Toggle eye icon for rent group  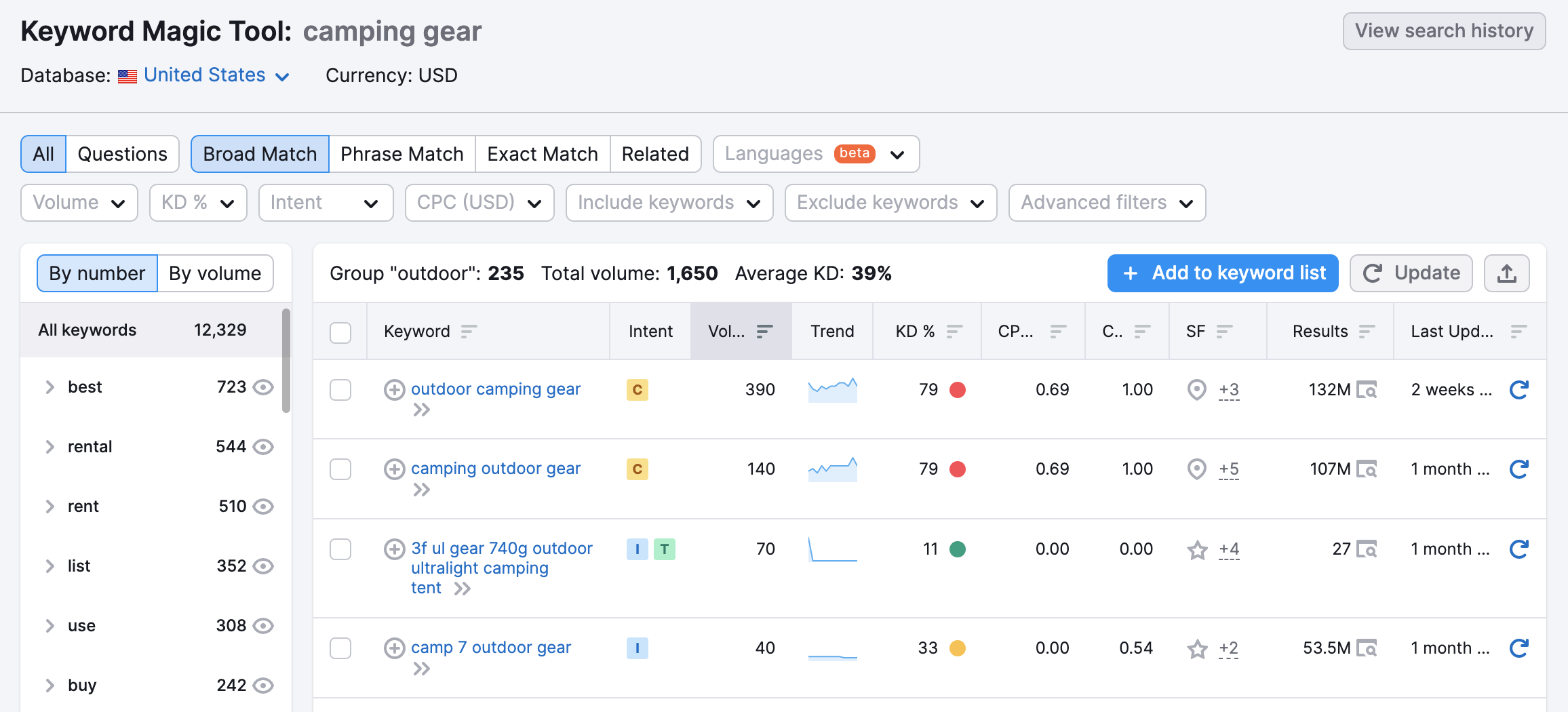pyautogui.click(x=263, y=507)
